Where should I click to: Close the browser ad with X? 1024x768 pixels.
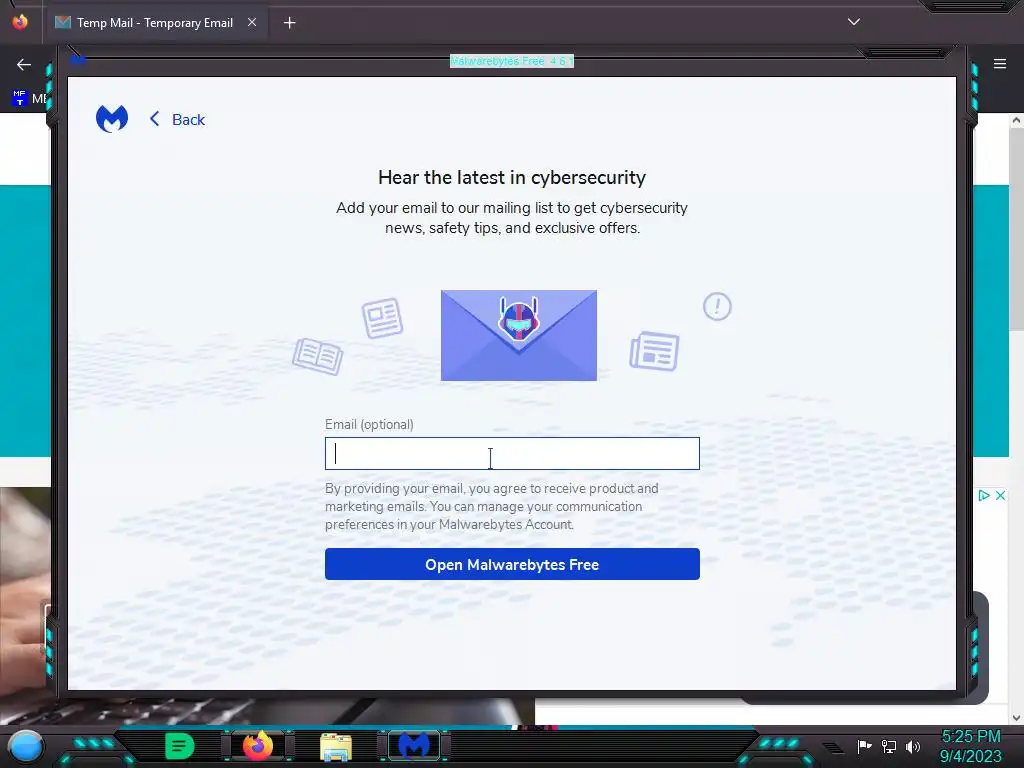tap(1000, 496)
